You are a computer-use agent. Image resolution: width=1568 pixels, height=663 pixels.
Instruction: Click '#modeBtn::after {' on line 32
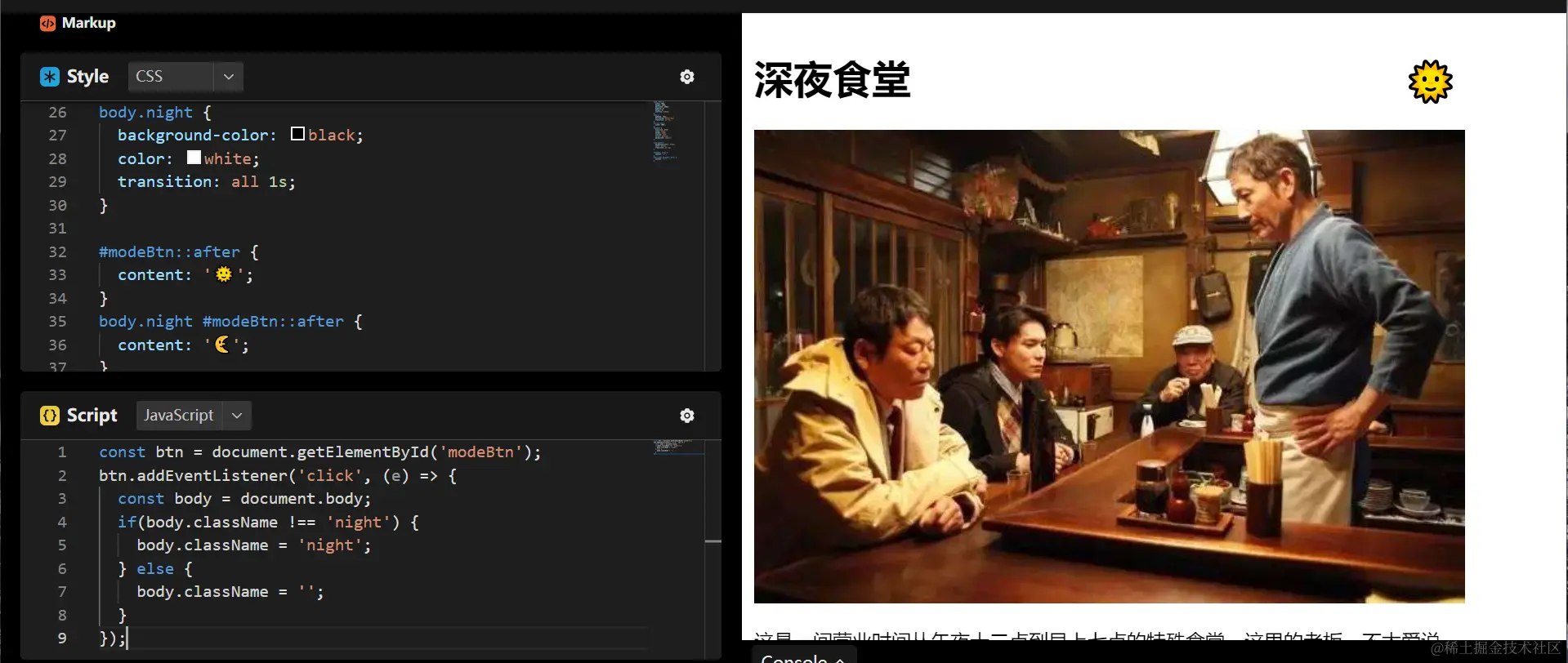(179, 252)
